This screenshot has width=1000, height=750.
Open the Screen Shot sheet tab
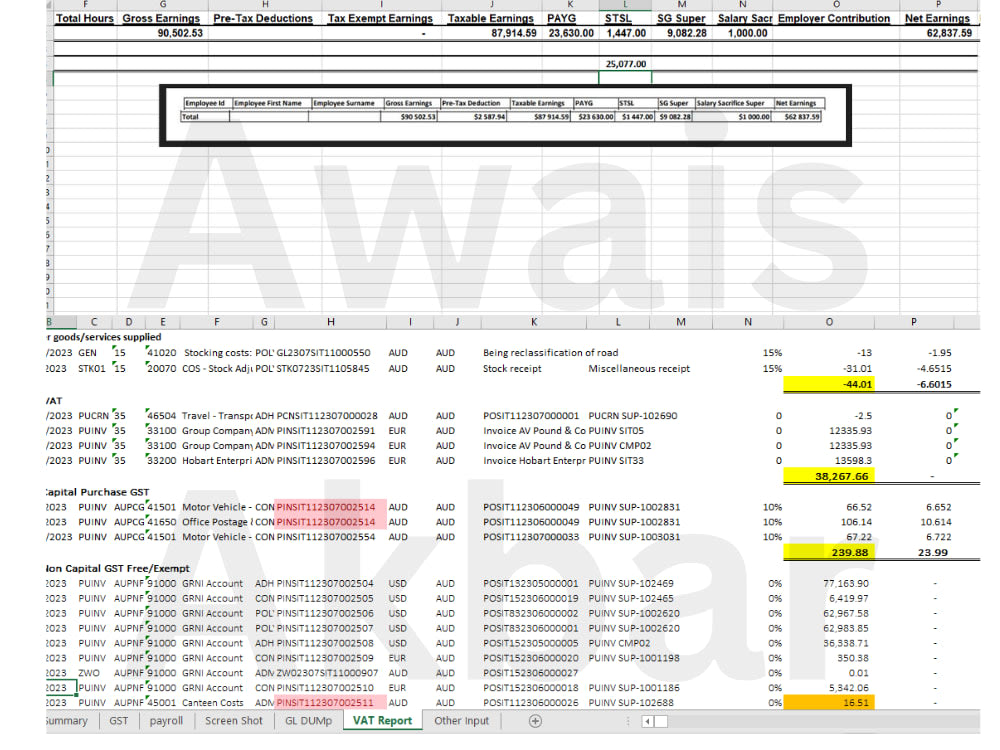233,721
